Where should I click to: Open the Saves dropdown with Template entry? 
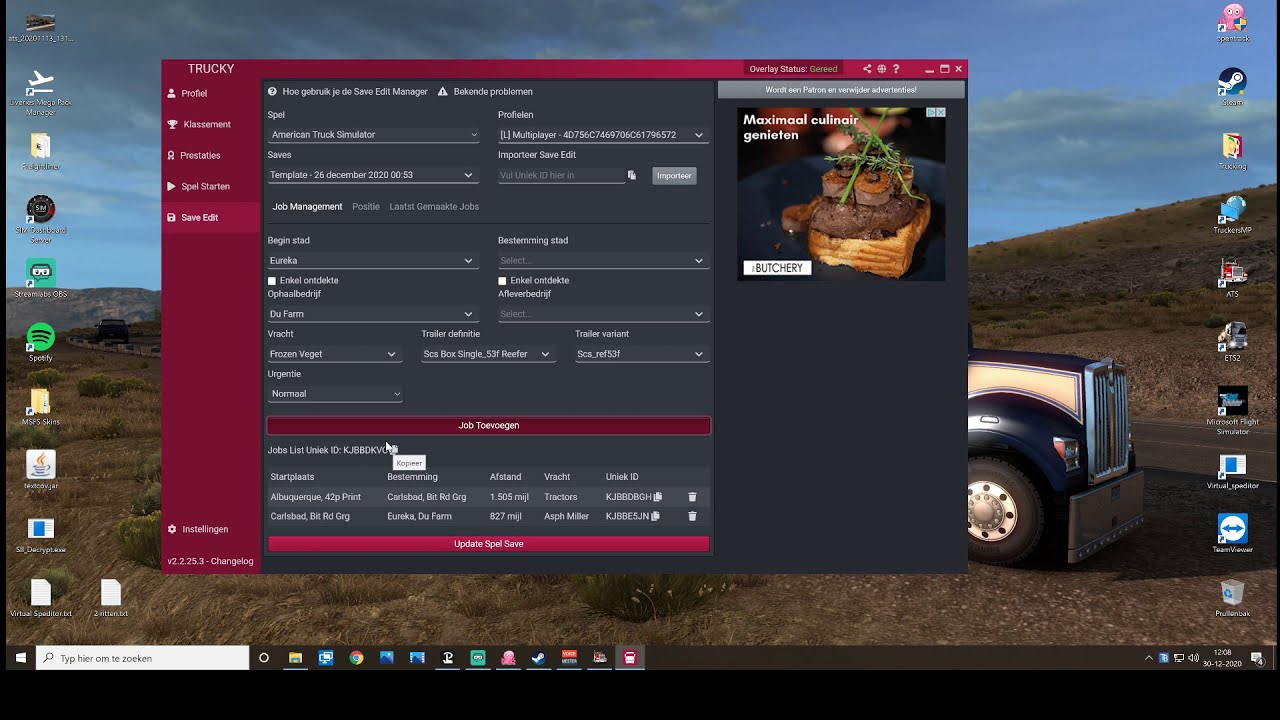(x=371, y=175)
